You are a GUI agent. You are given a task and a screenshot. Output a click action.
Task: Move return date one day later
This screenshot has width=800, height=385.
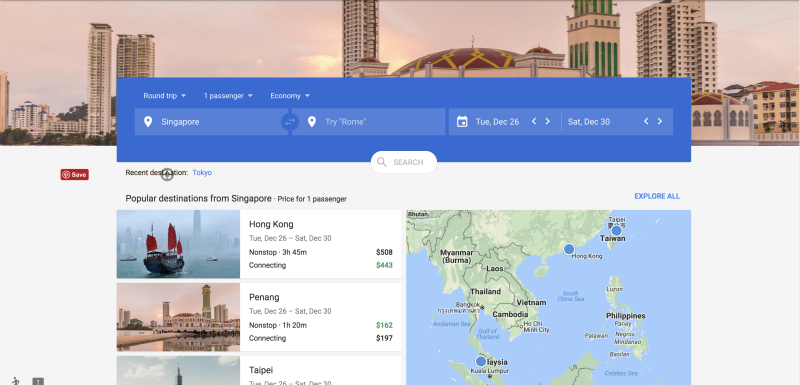pos(660,121)
